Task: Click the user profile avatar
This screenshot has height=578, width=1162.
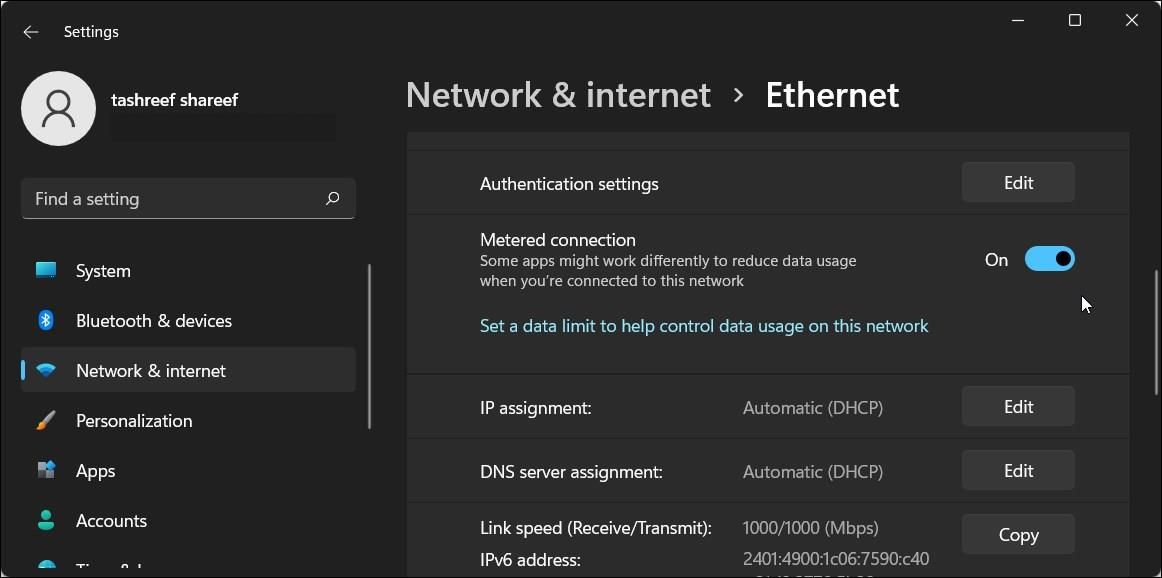Action: pyautogui.click(x=59, y=108)
